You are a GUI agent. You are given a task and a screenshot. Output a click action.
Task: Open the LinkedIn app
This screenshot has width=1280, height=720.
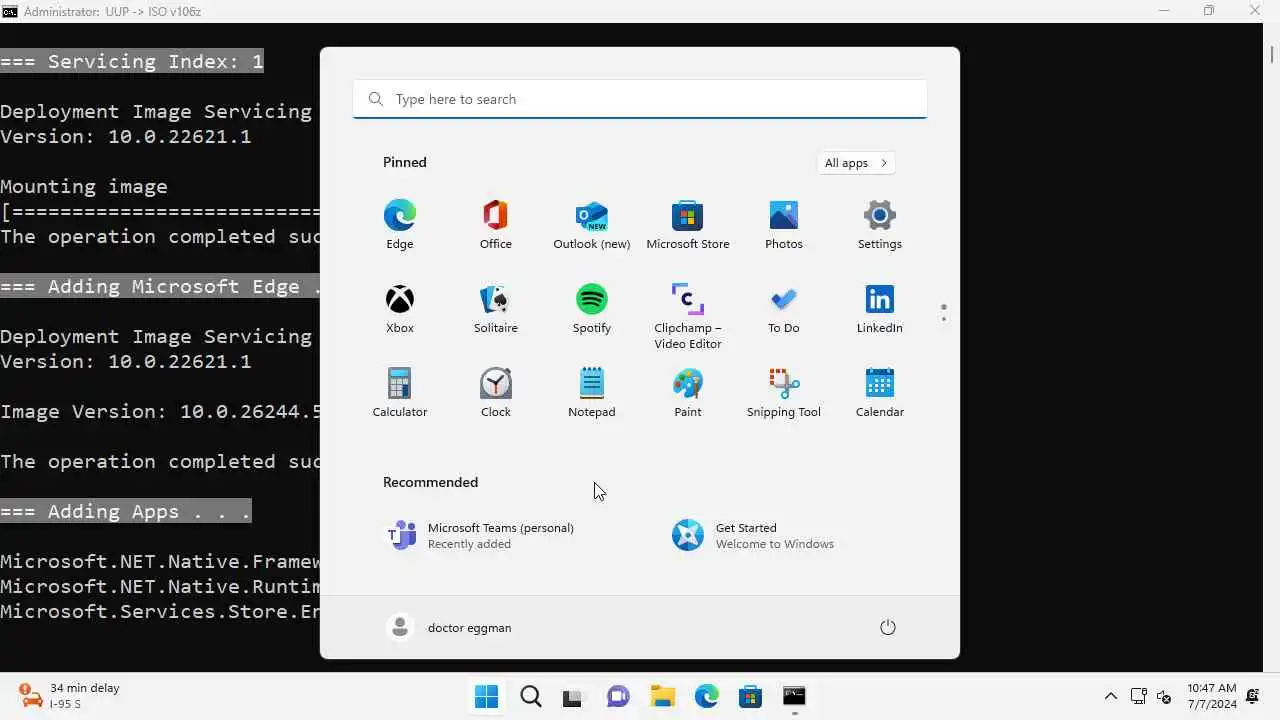880,309
